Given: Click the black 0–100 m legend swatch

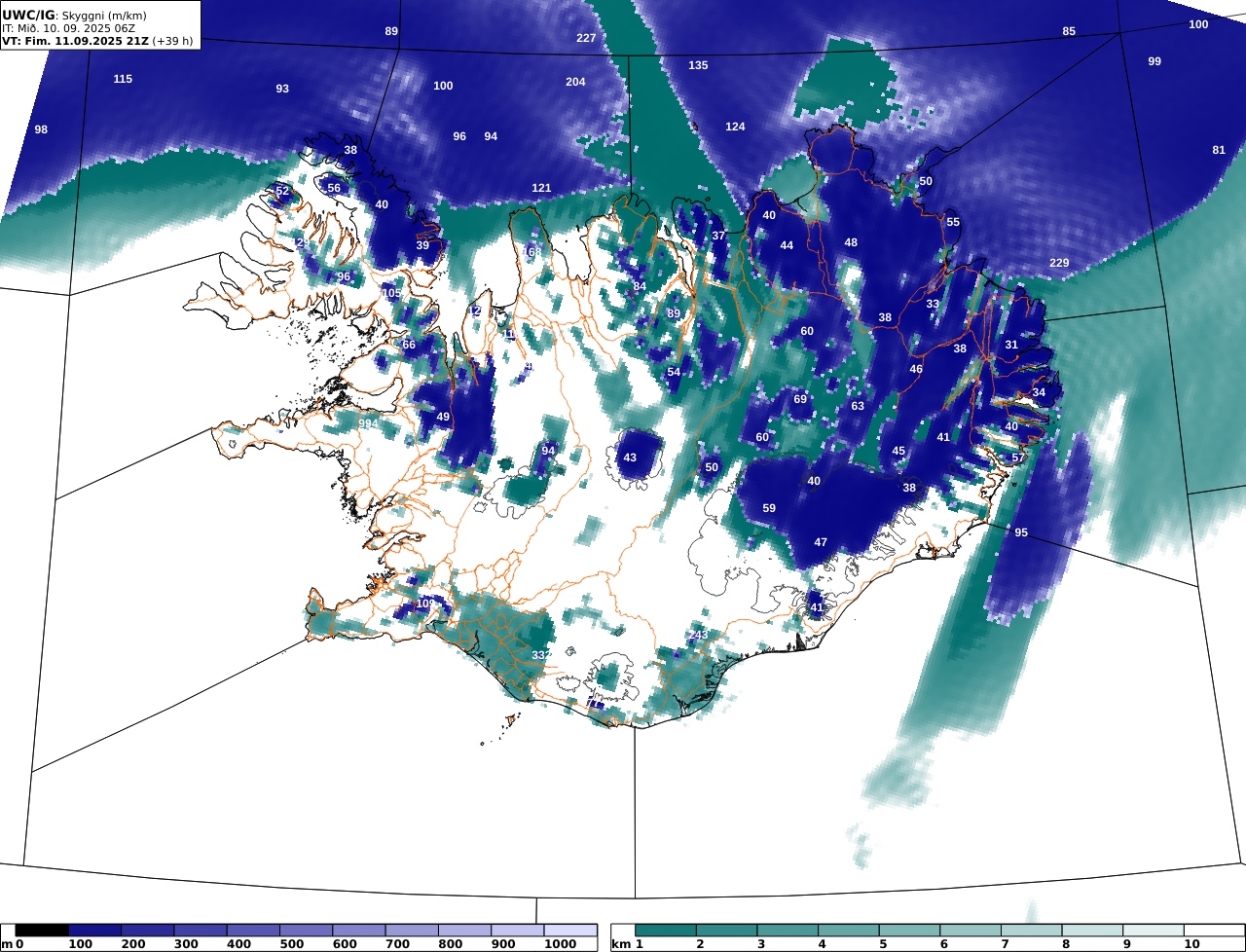Looking at the screenshot, I should pyautogui.click(x=42, y=931).
